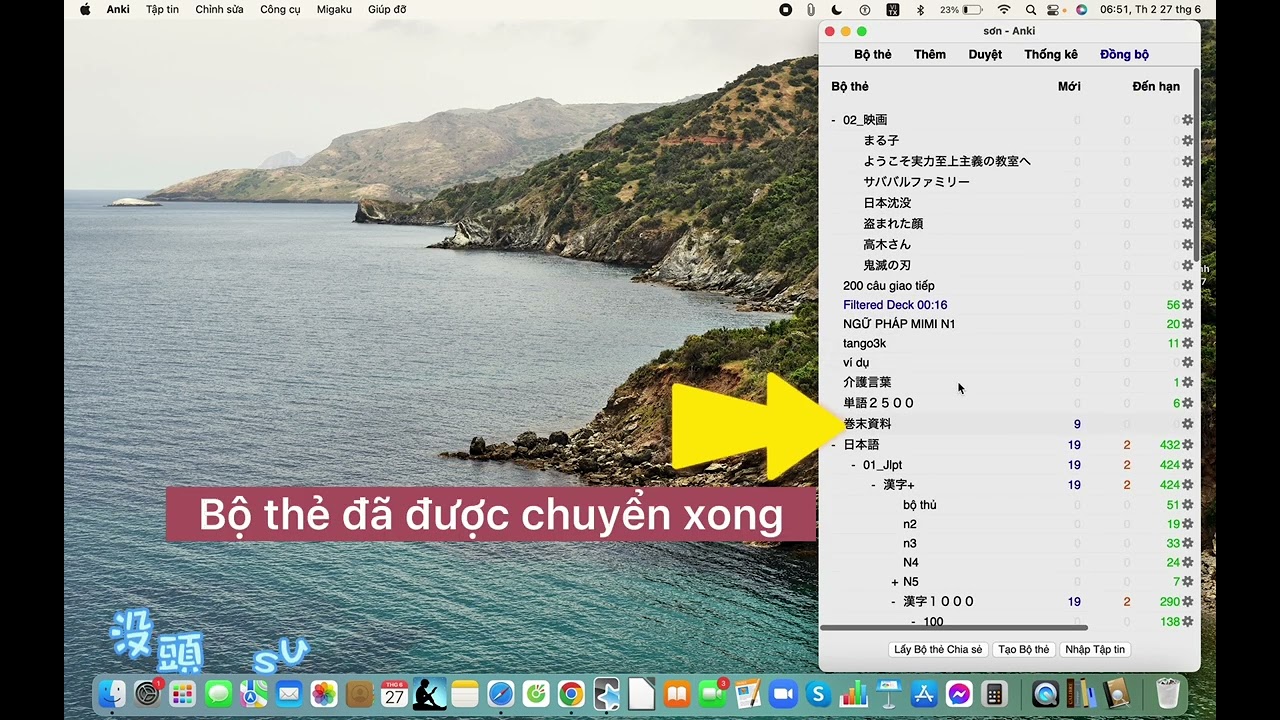Collapse the 01_Jlpt subdeck
The width and height of the screenshot is (1280, 720).
click(x=853, y=465)
